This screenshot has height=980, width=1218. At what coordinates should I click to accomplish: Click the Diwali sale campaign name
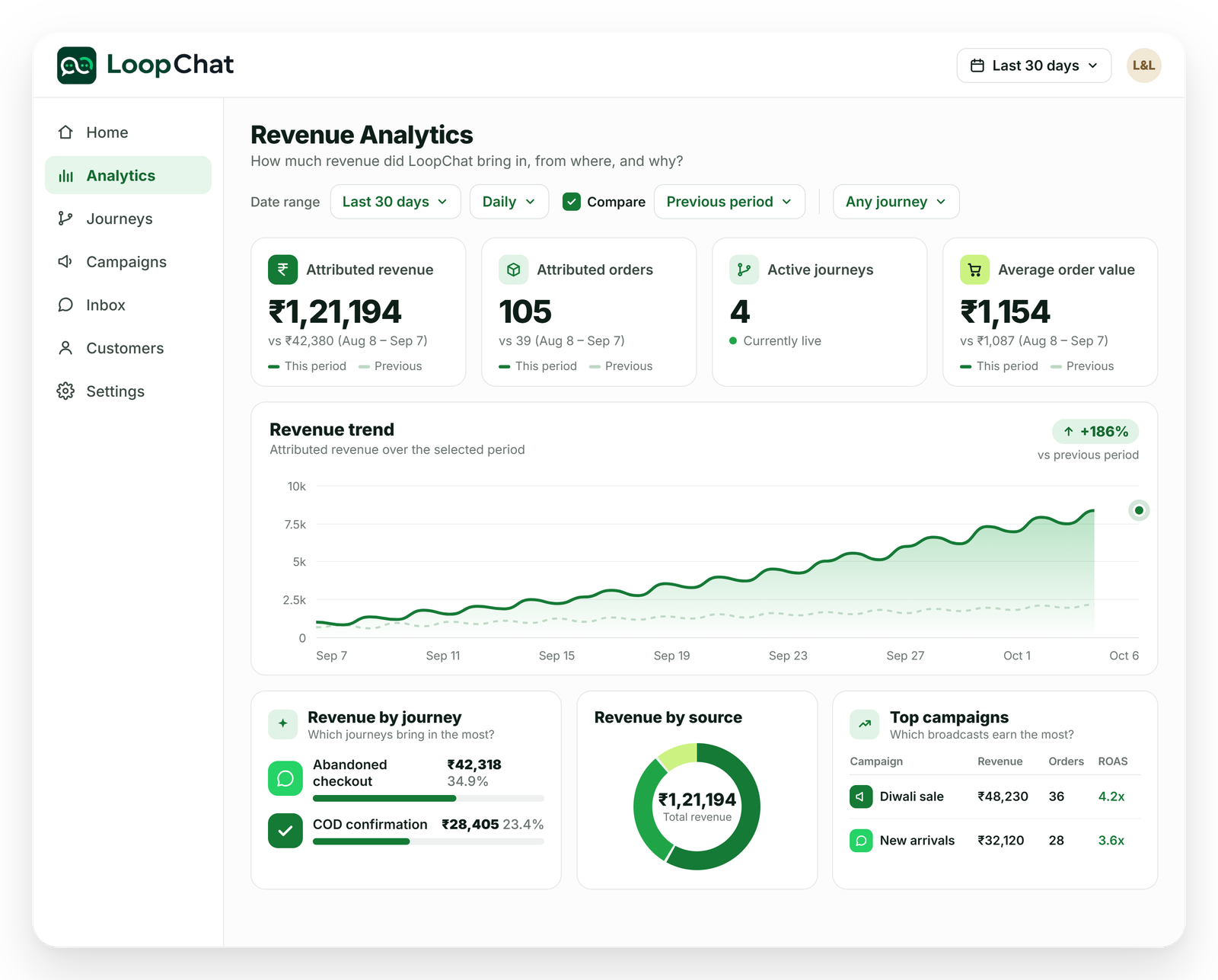pyautogui.click(x=911, y=796)
